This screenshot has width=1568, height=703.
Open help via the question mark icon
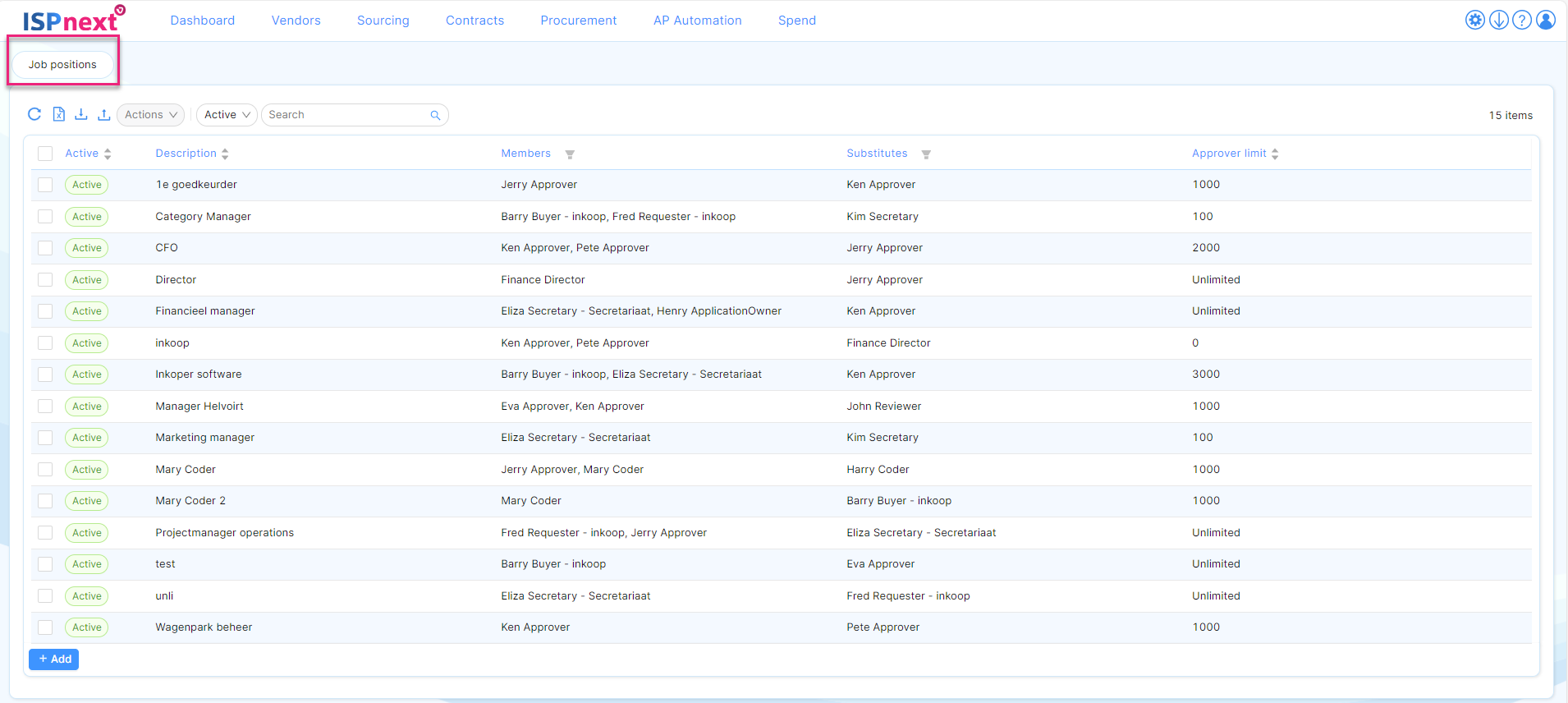1521,20
